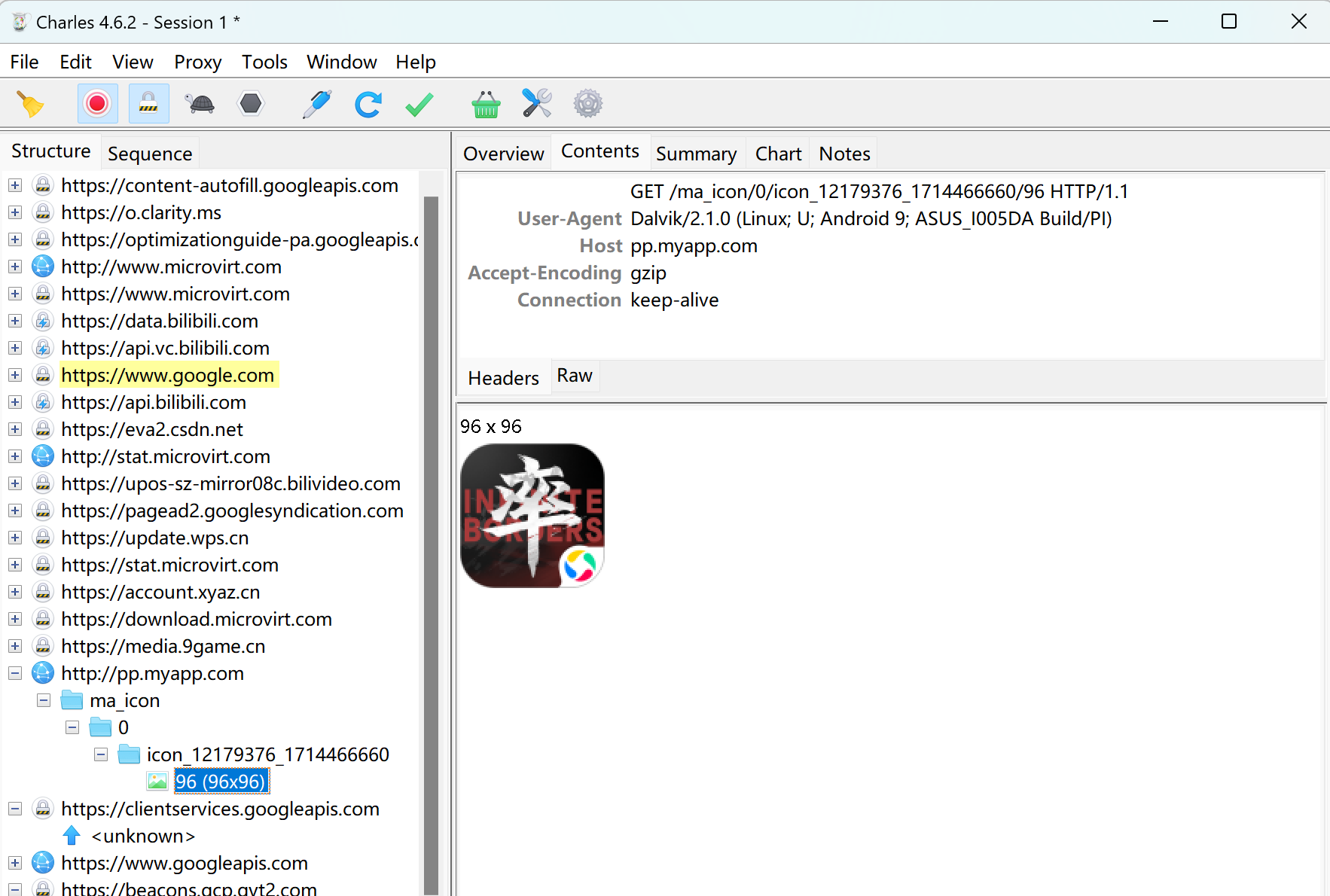The height and width of the screenshot is (896, 1330).
Task: Clear the session with the broom icon
Action: [x=31, y=104]
